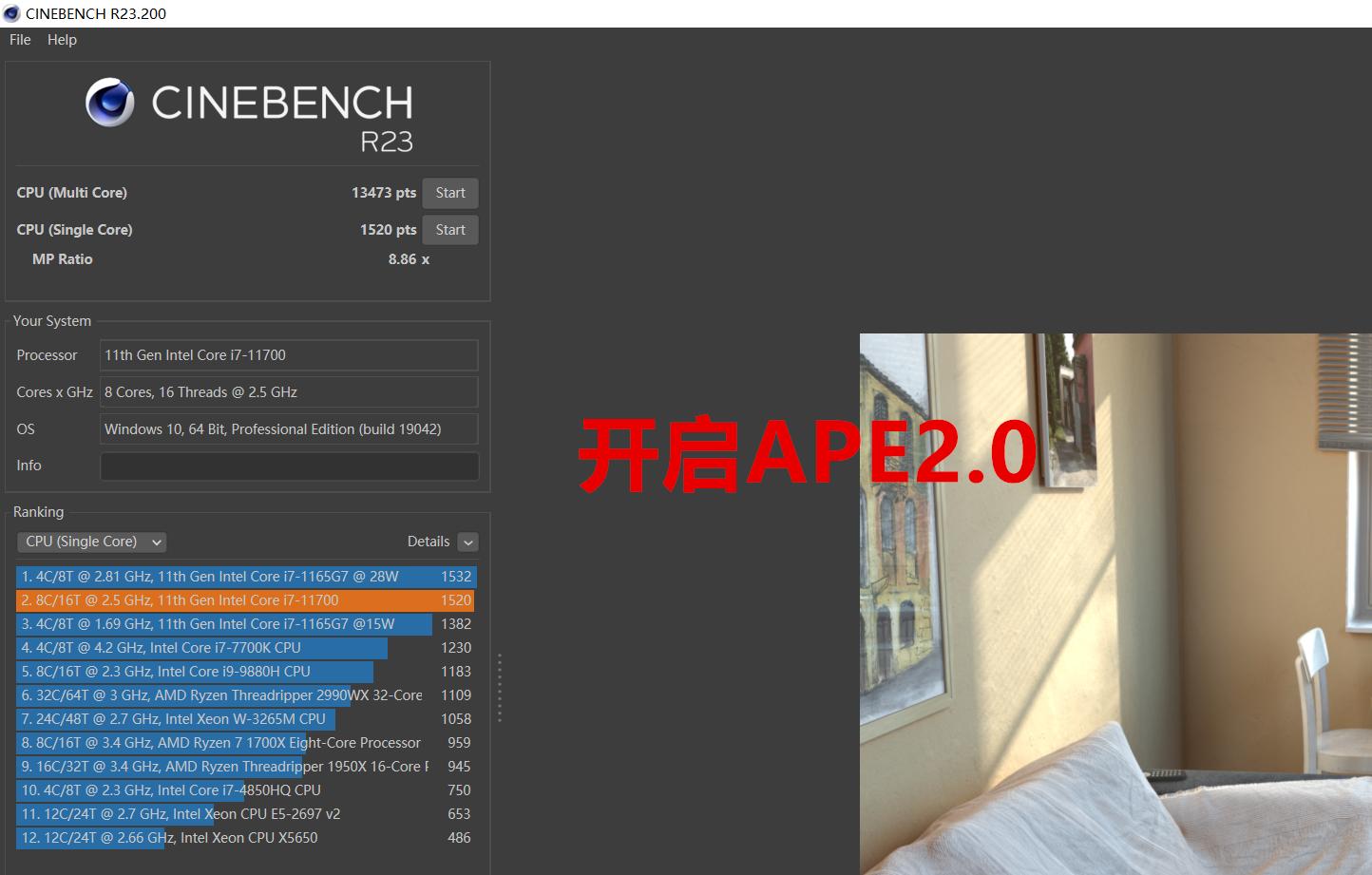The image size is (1372, 875).
Task: Click the application icon in the title bar
Action: click(11, 13)
